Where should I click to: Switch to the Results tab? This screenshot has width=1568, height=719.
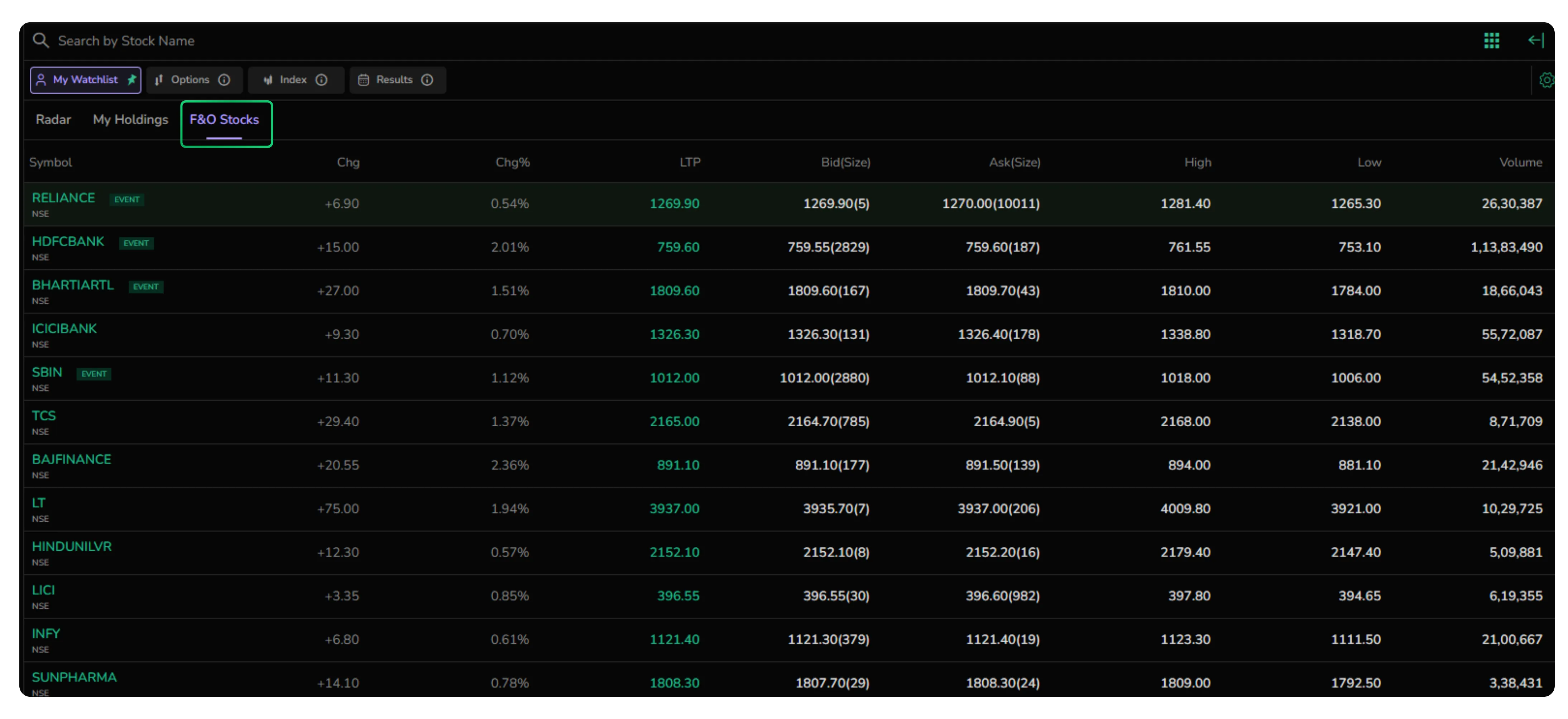click(x=398, y=80)
